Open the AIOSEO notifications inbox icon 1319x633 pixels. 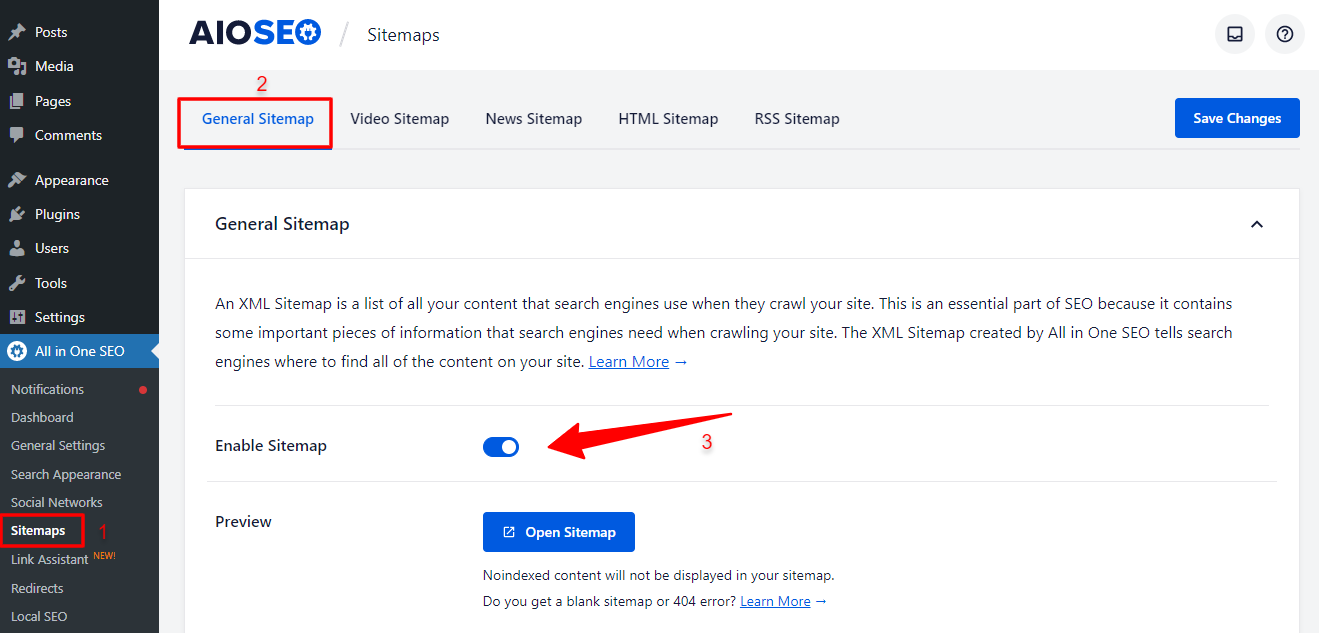1235,34
